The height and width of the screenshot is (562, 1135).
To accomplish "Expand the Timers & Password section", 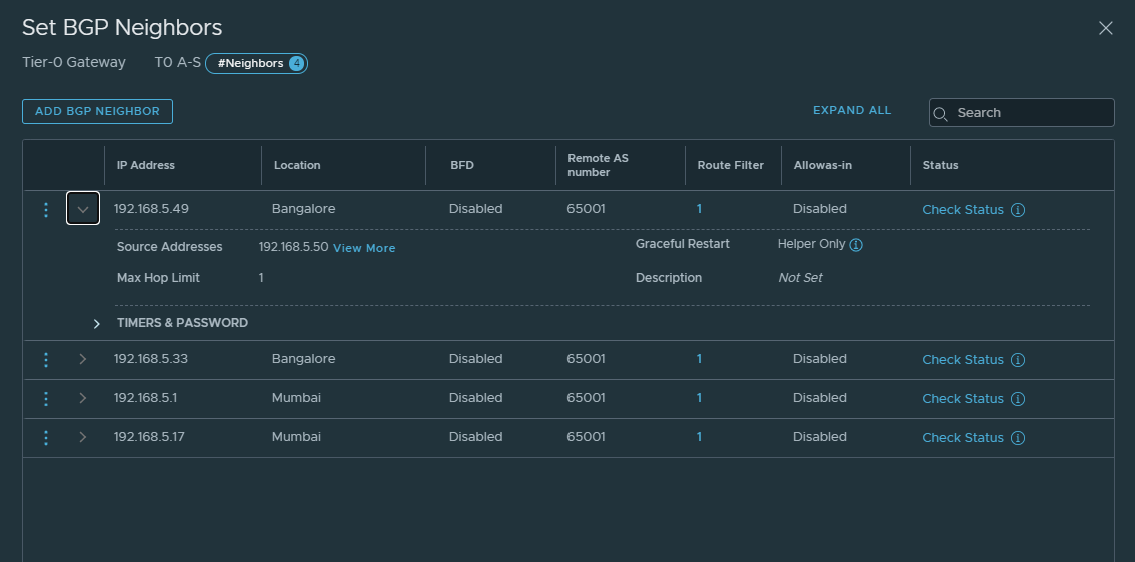I will 97,324.
